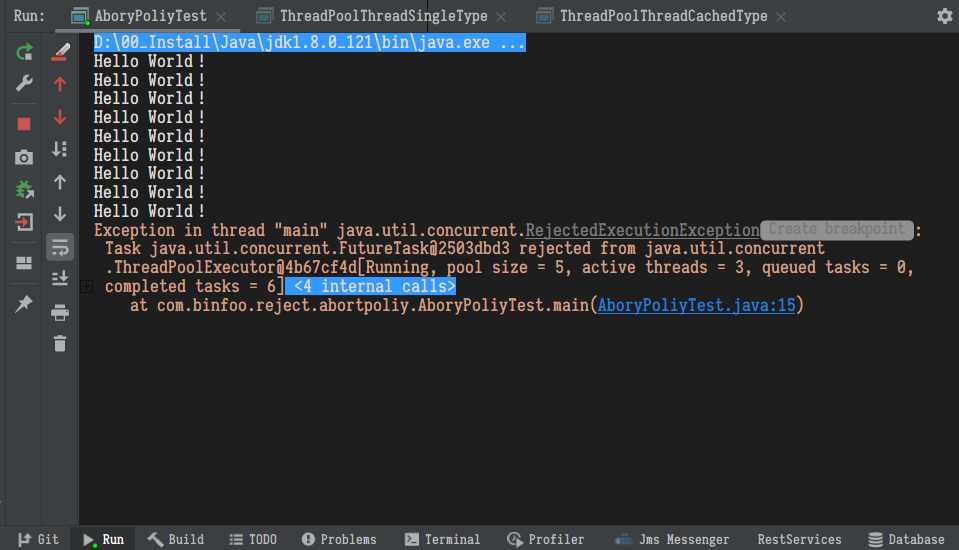Navigate to AboryPoliyTest.java:15 link

[697, 305]
